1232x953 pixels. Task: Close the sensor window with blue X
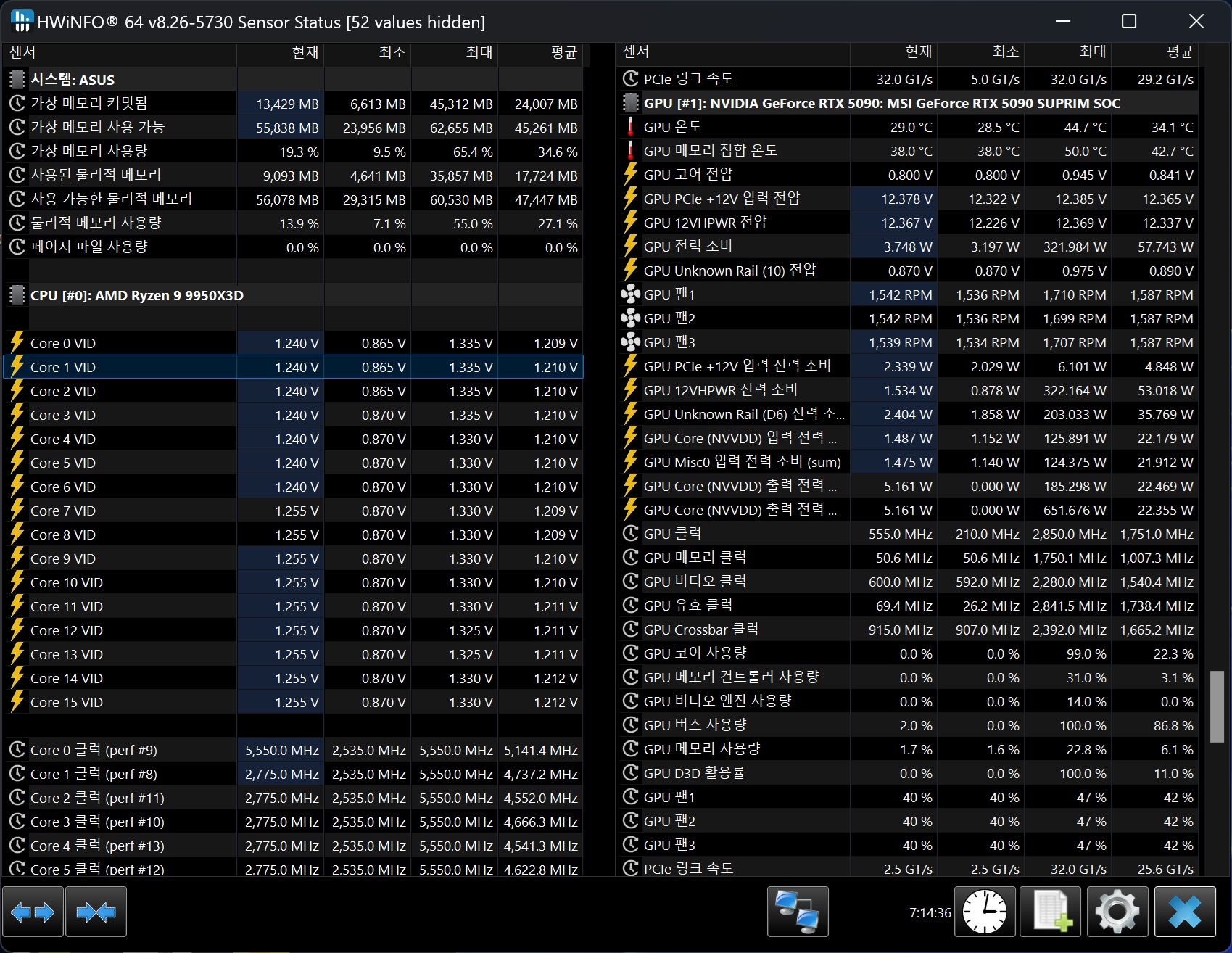tap(1185, 912)
